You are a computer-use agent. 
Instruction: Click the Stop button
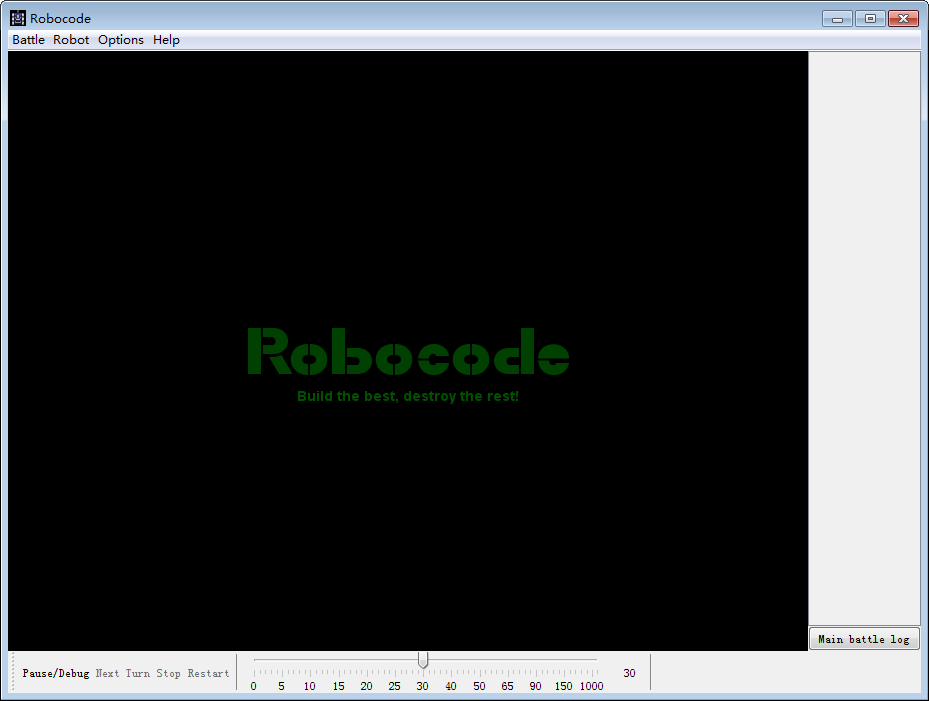(x=168, y=673)
